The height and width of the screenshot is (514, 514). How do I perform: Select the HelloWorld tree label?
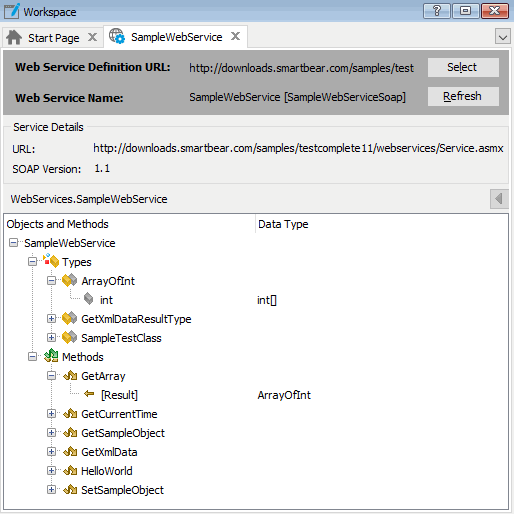[107, 471]
